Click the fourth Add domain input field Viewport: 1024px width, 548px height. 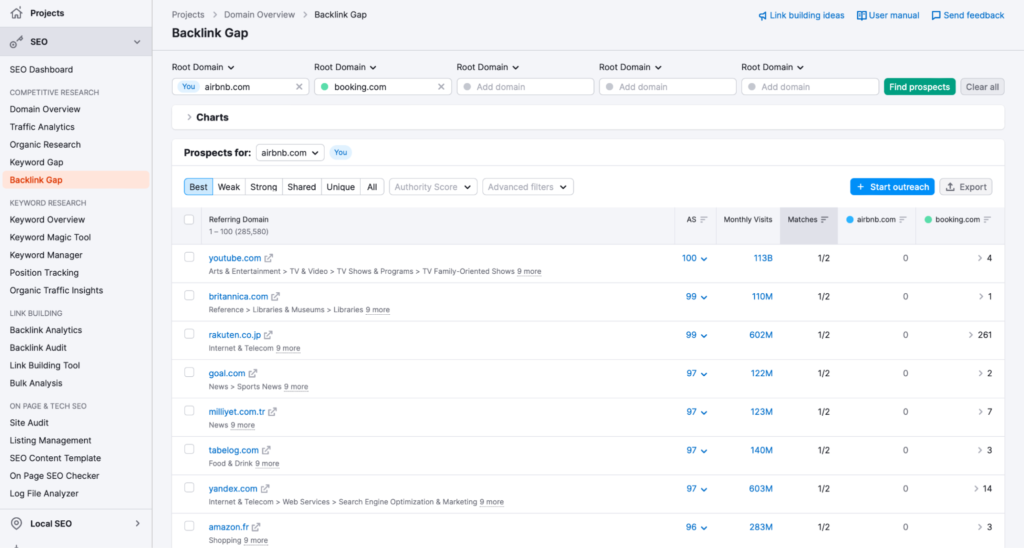(667, 87)
